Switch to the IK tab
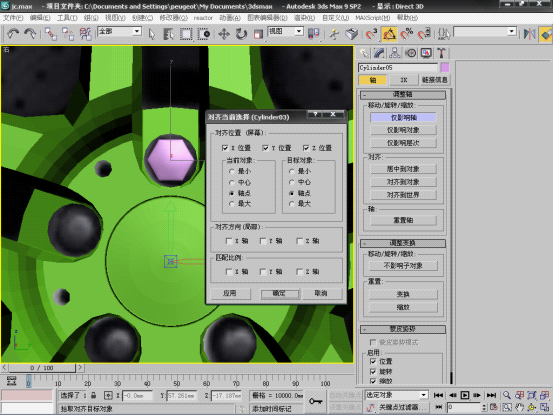Viewport: 553px width, 415px height. click(404, 80)
